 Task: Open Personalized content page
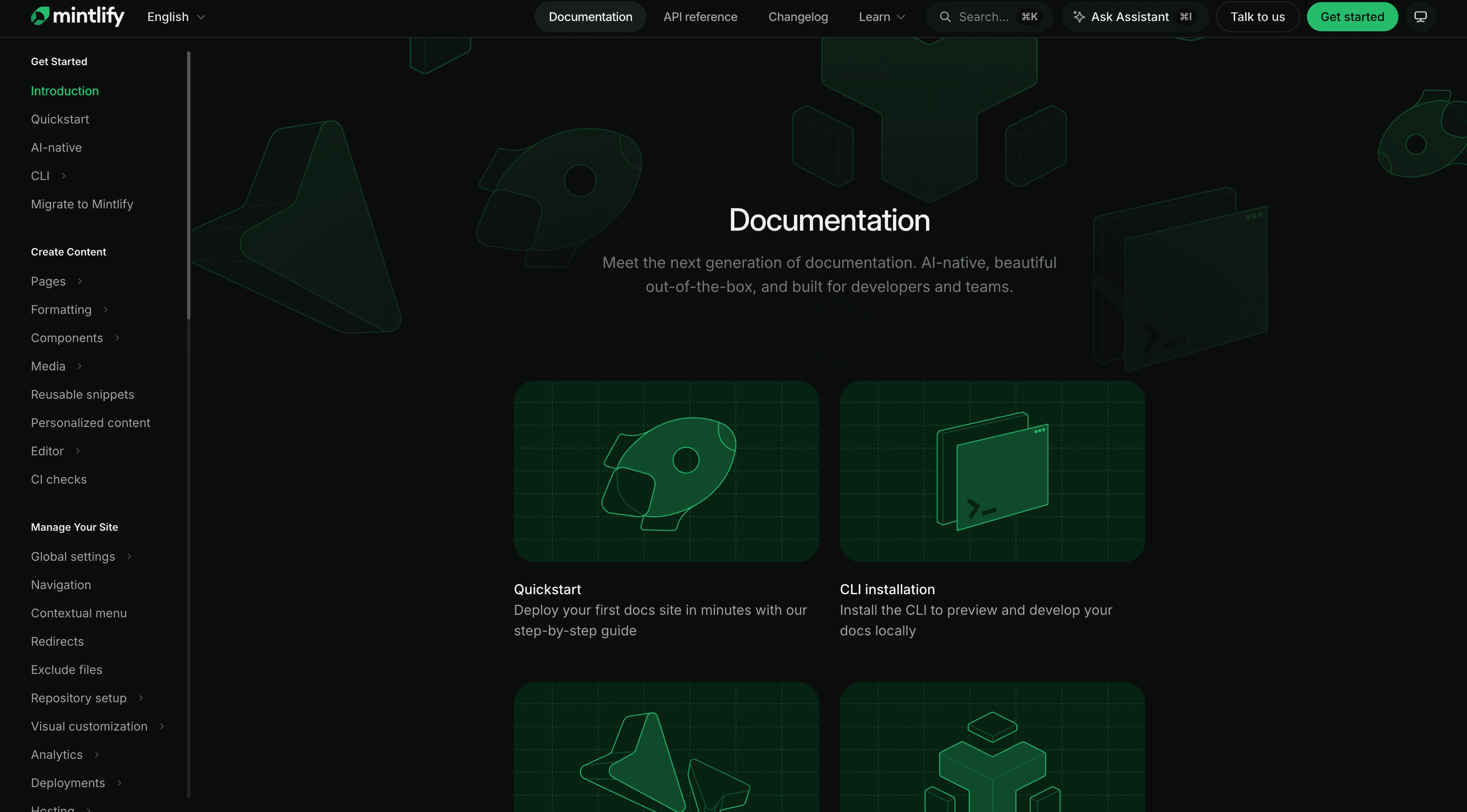click(91, 423)
